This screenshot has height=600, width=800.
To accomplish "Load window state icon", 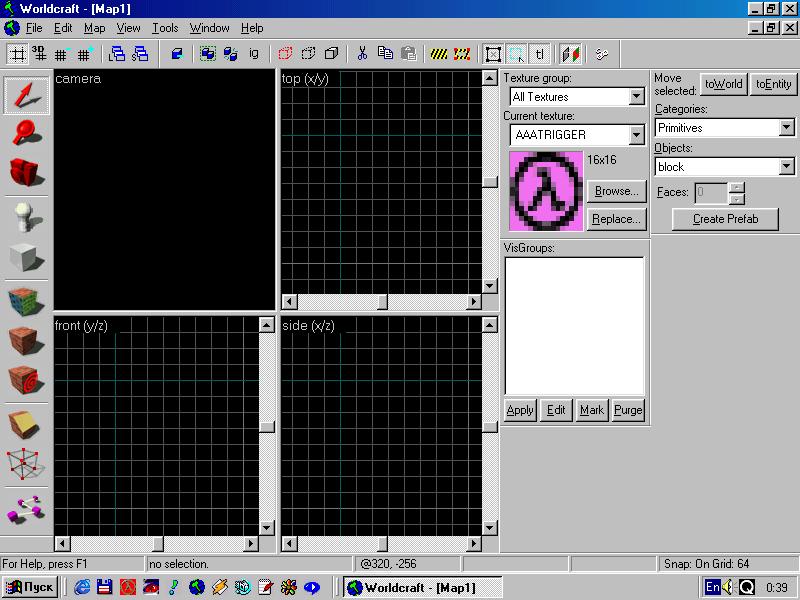I will [x=117, y=54].
